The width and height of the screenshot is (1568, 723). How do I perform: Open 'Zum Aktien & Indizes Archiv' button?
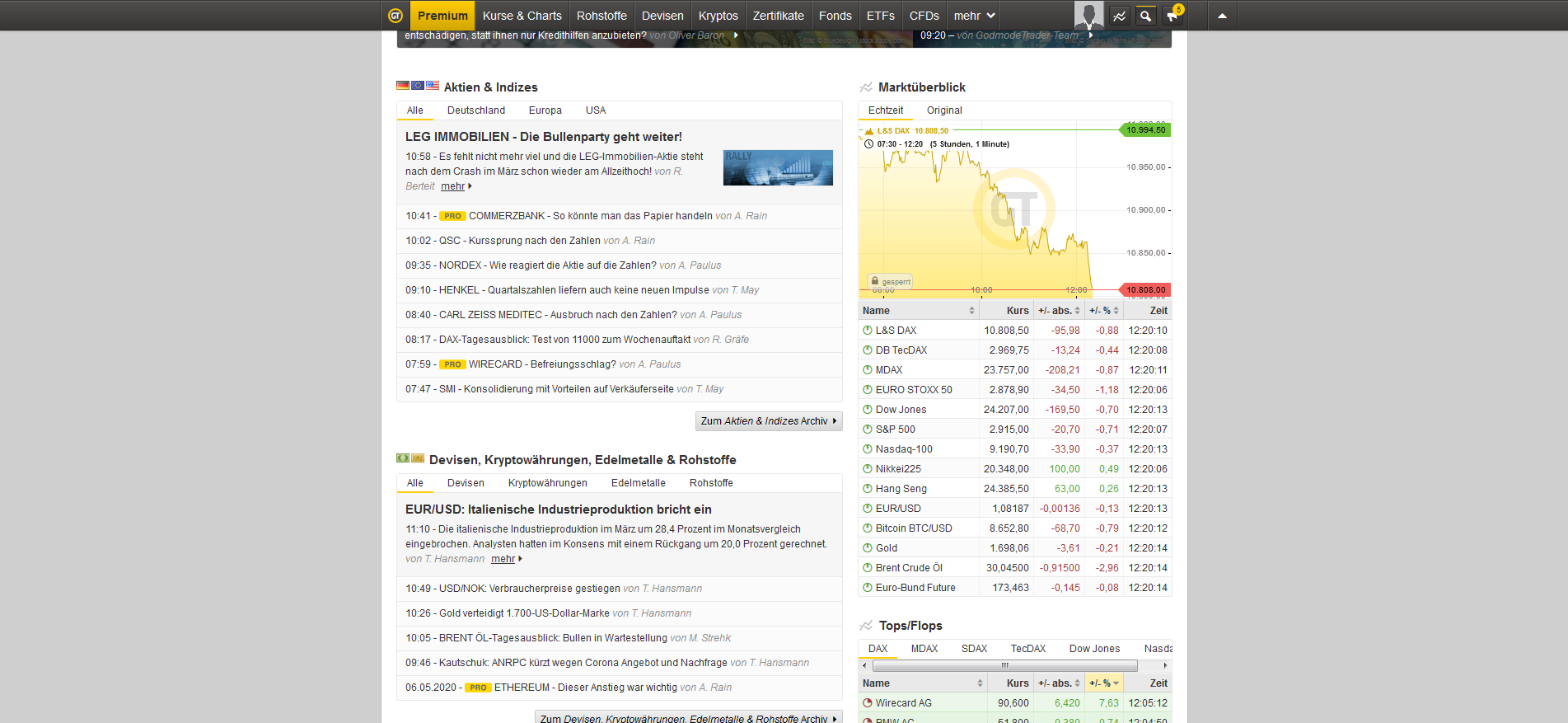769,420
